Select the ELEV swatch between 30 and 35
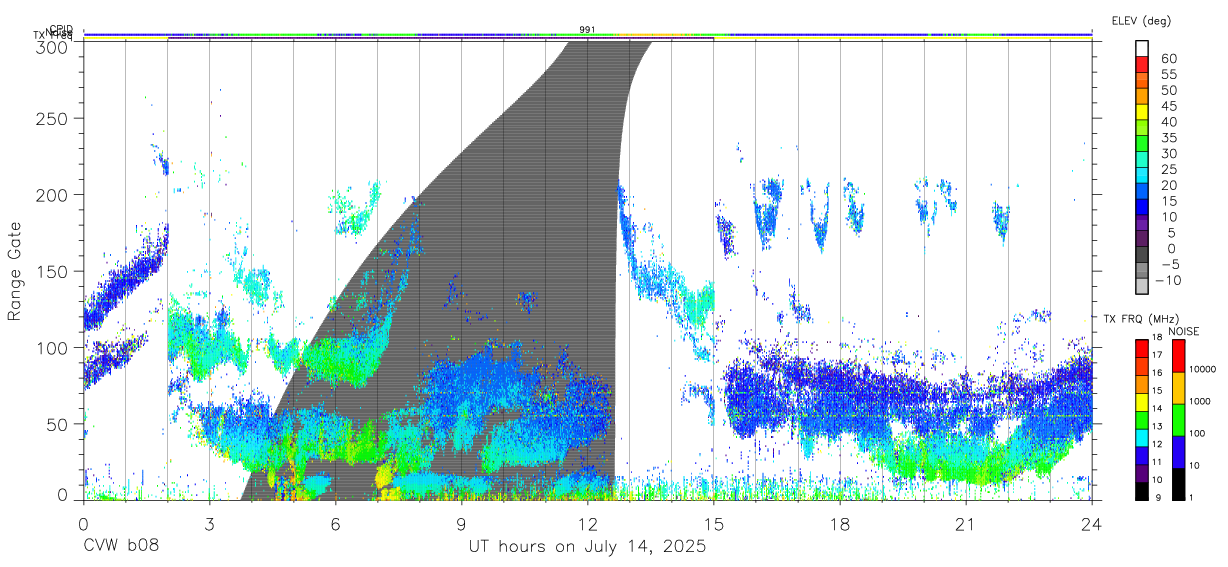The width and height of the screenshot is (1228, 567). tap(1142, 144)
